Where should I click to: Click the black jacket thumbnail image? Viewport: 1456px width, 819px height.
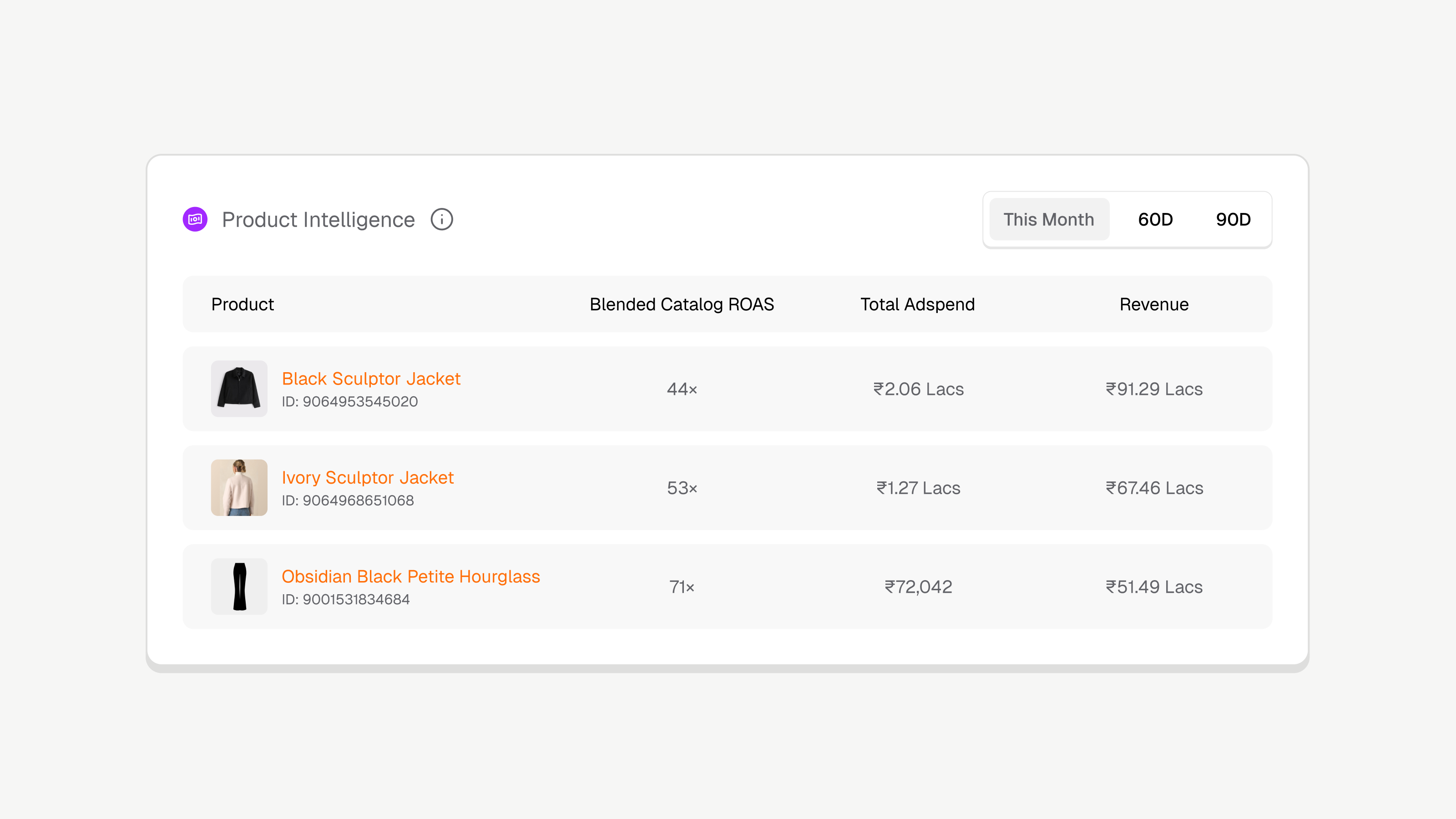pos(239,389)
